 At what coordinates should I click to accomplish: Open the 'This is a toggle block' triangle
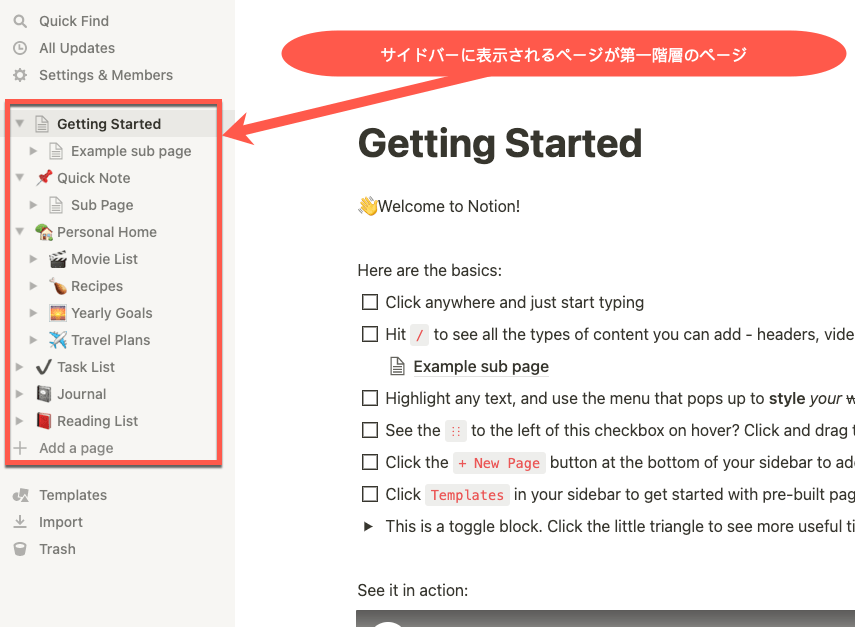(369, 527)
